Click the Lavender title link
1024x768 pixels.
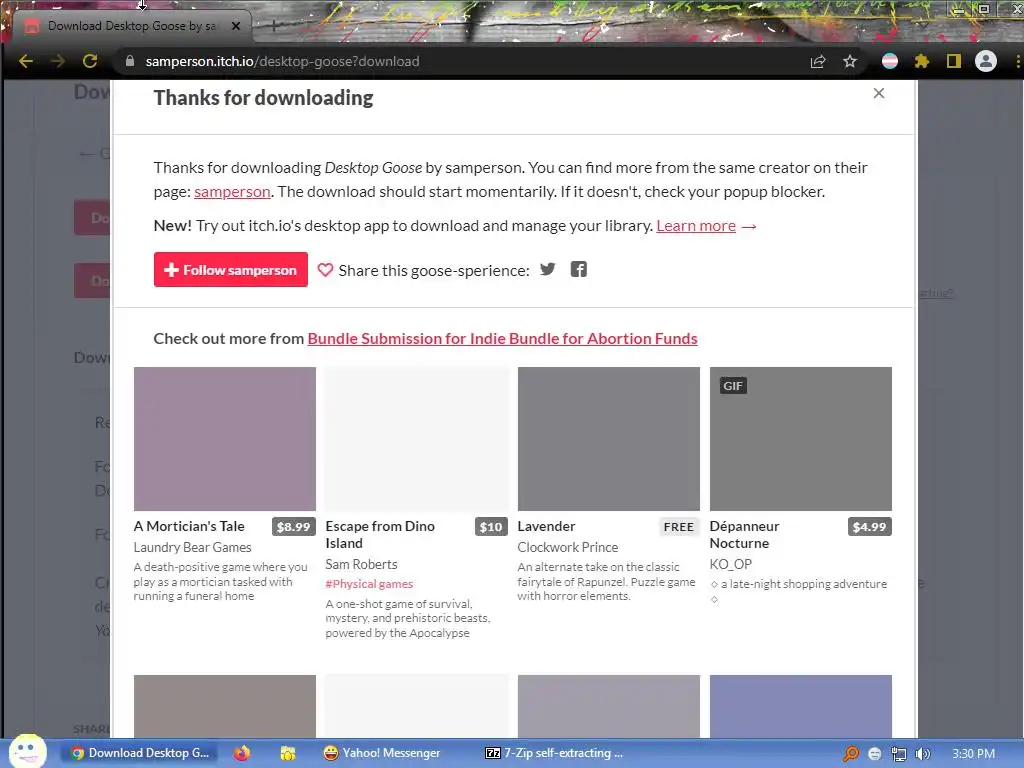pyautogui.click(x=547, y=526)
